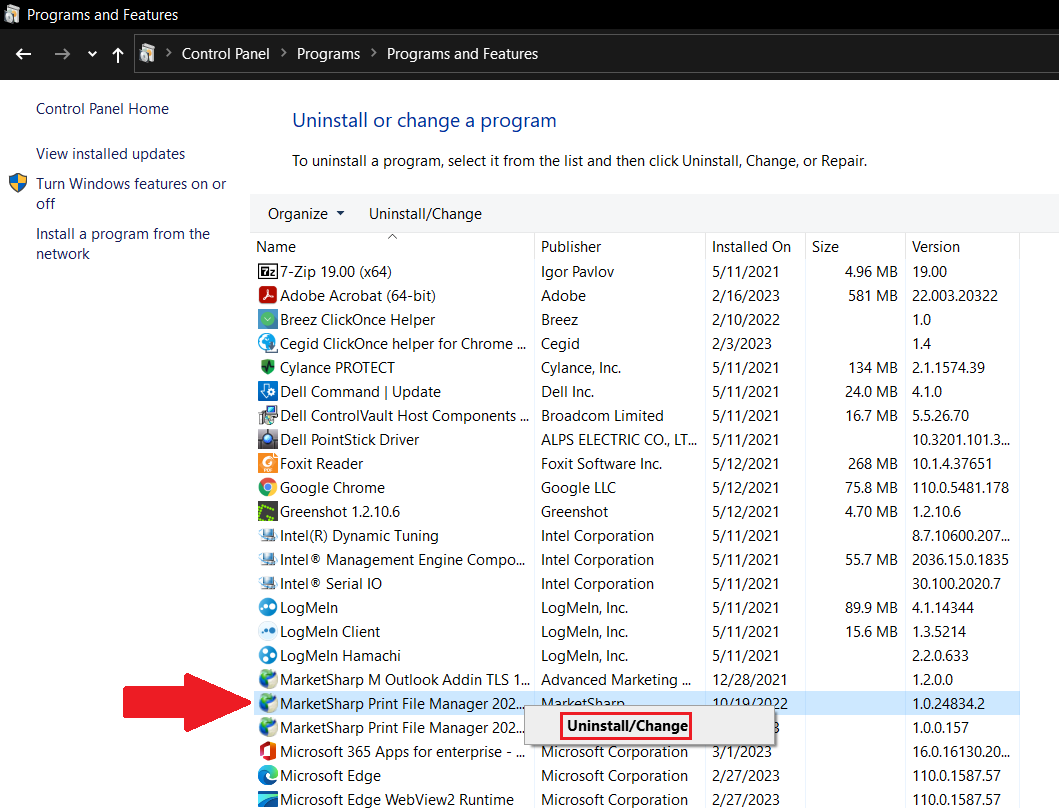Go up one level with up arrow
The width and height of the screenshot is (1059, 808).
tap(118, 55)
